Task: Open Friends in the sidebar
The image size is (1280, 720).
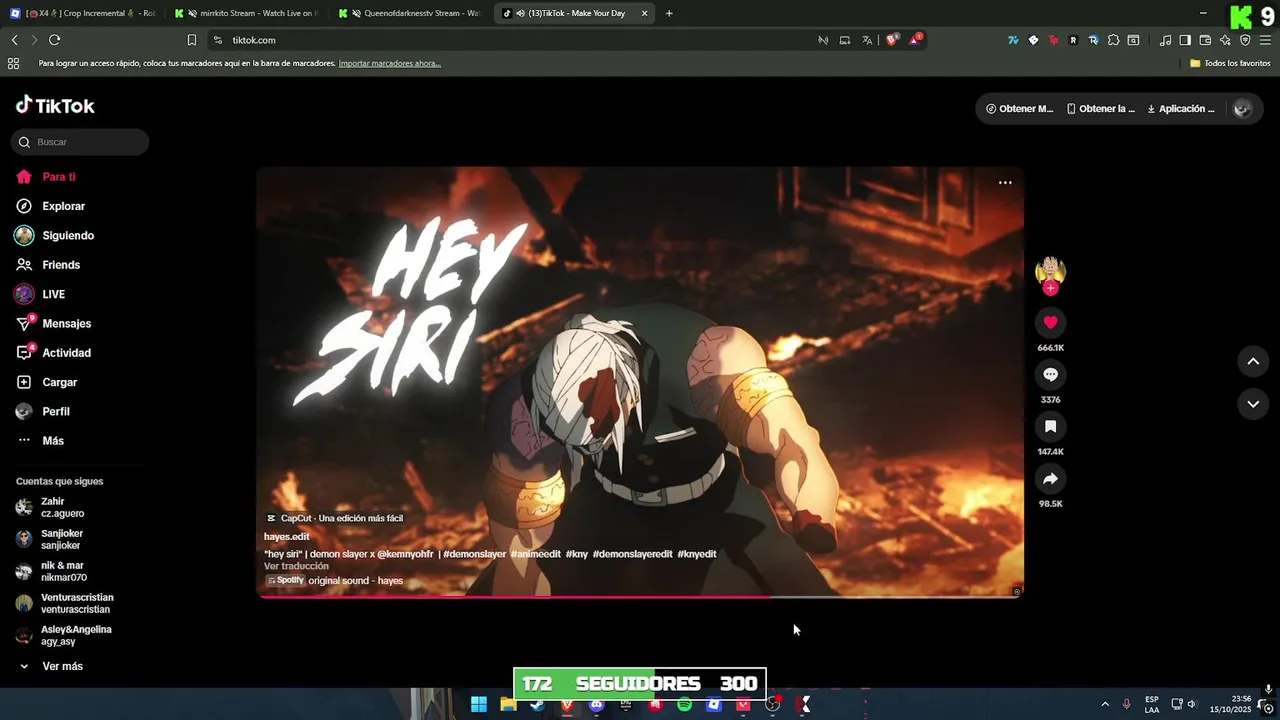Action: coord(48,265)
